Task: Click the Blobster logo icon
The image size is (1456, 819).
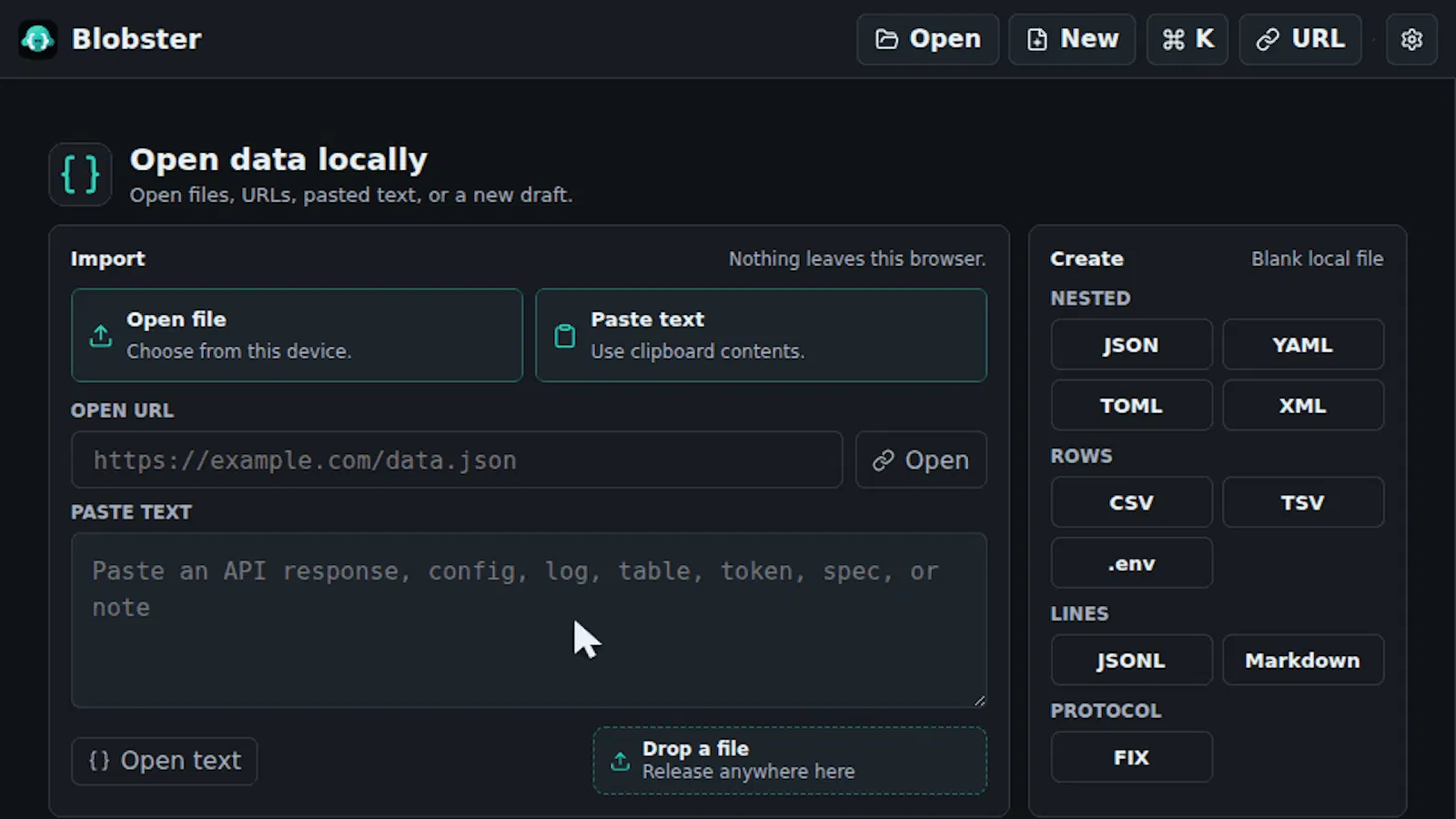Action: click(37, 39)
